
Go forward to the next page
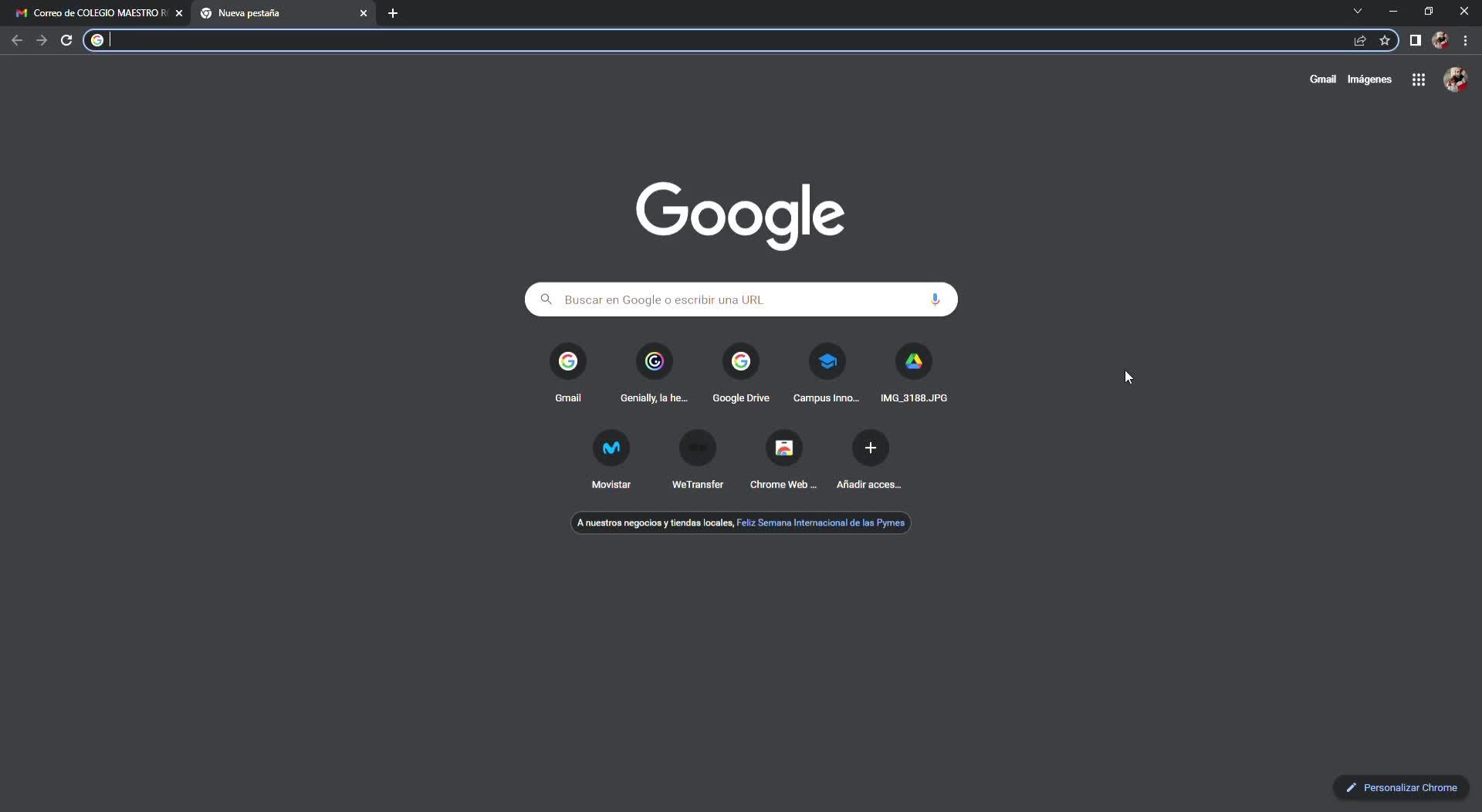click(42, 40)
